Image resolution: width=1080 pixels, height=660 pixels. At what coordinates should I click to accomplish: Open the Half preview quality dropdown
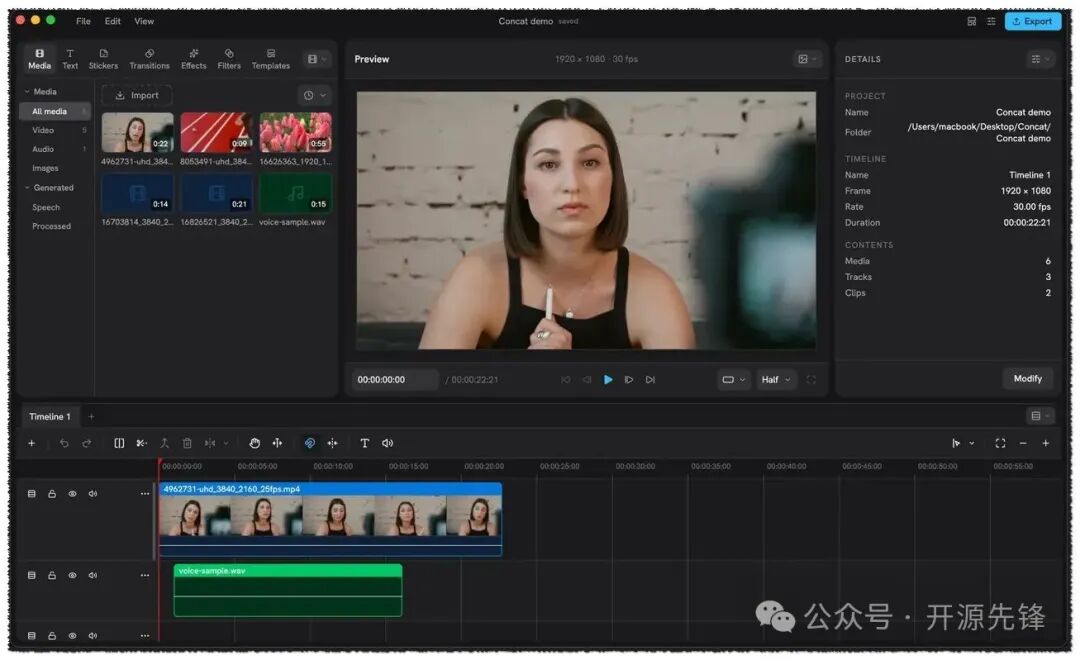[x=776, y=380]
